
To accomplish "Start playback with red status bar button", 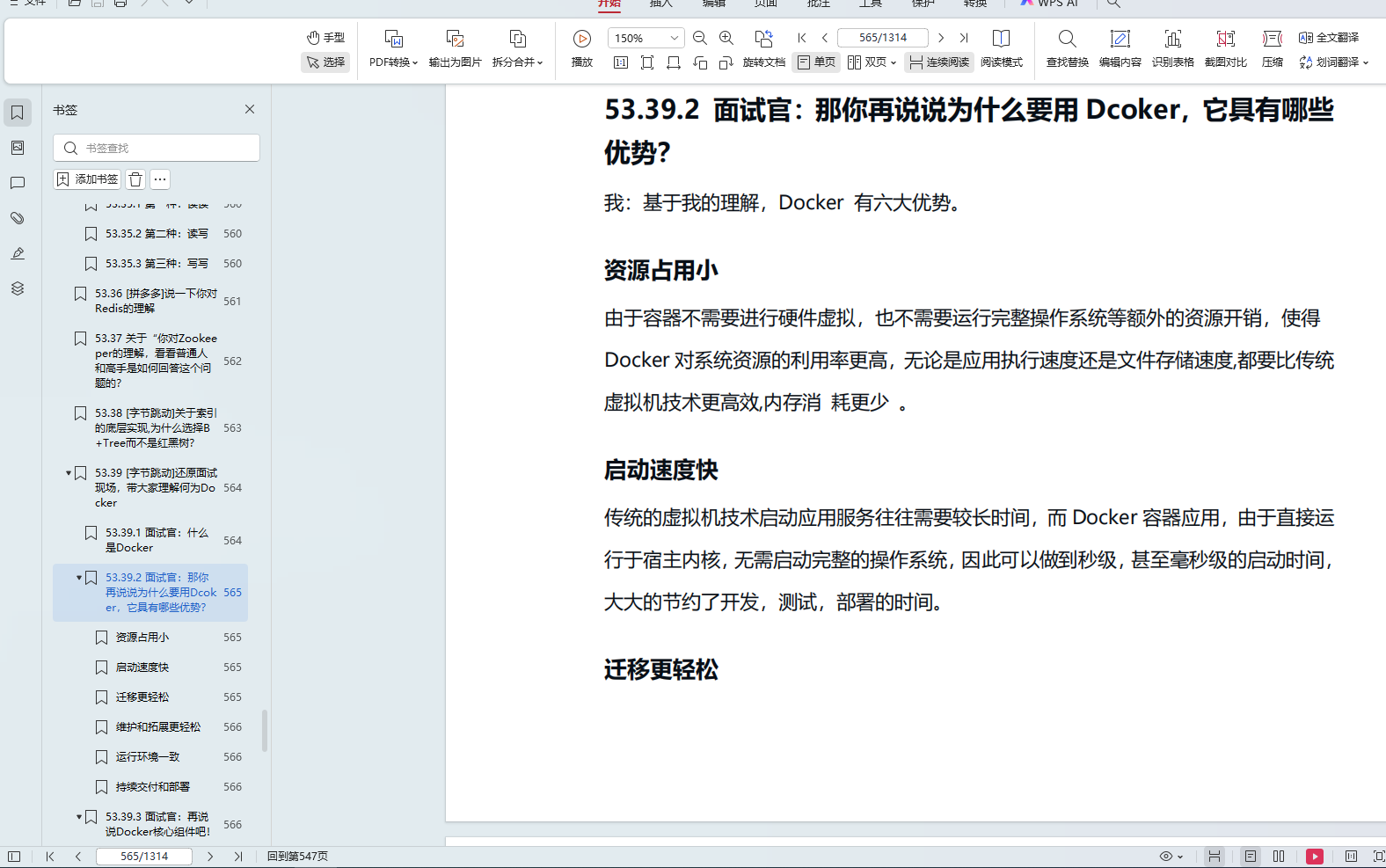I will point(1315,857).
